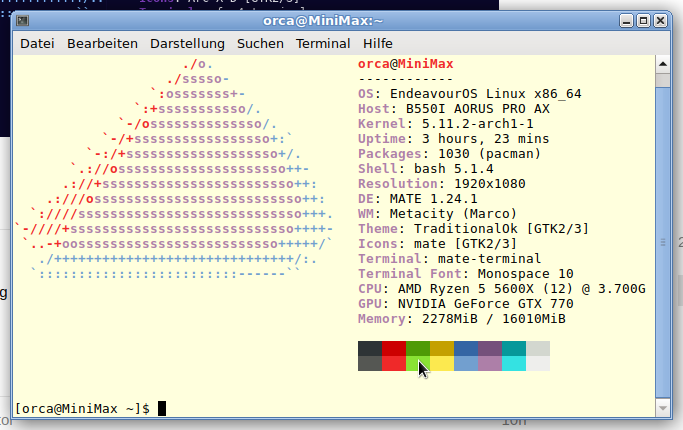Image resolution: width=683 pixels, height=430 pixels.
Task: Click the bright red color block
Action: [394, 363]
